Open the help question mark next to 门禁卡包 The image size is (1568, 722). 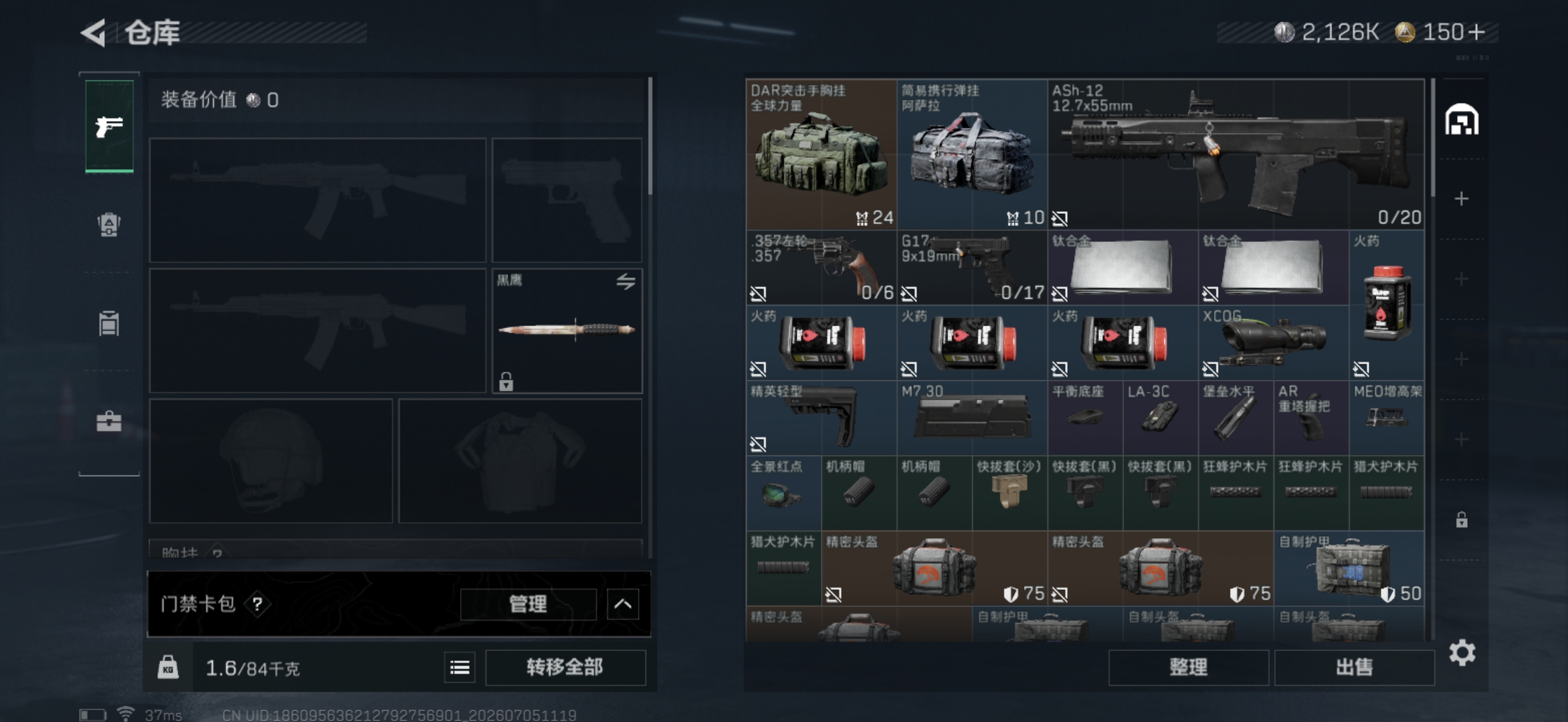(258, 604)
